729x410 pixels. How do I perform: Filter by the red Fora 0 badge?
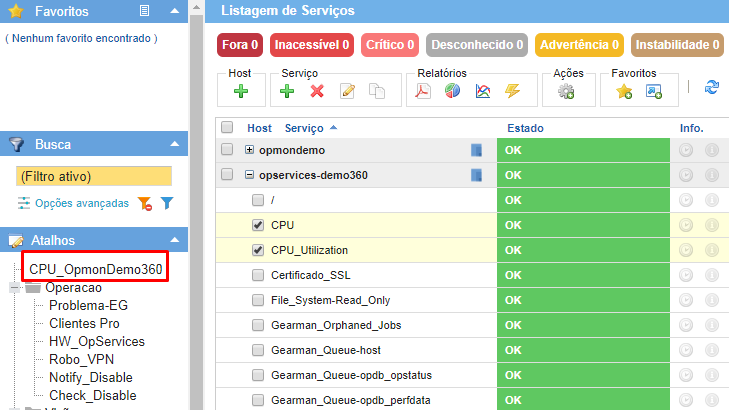tap(240, 45)
